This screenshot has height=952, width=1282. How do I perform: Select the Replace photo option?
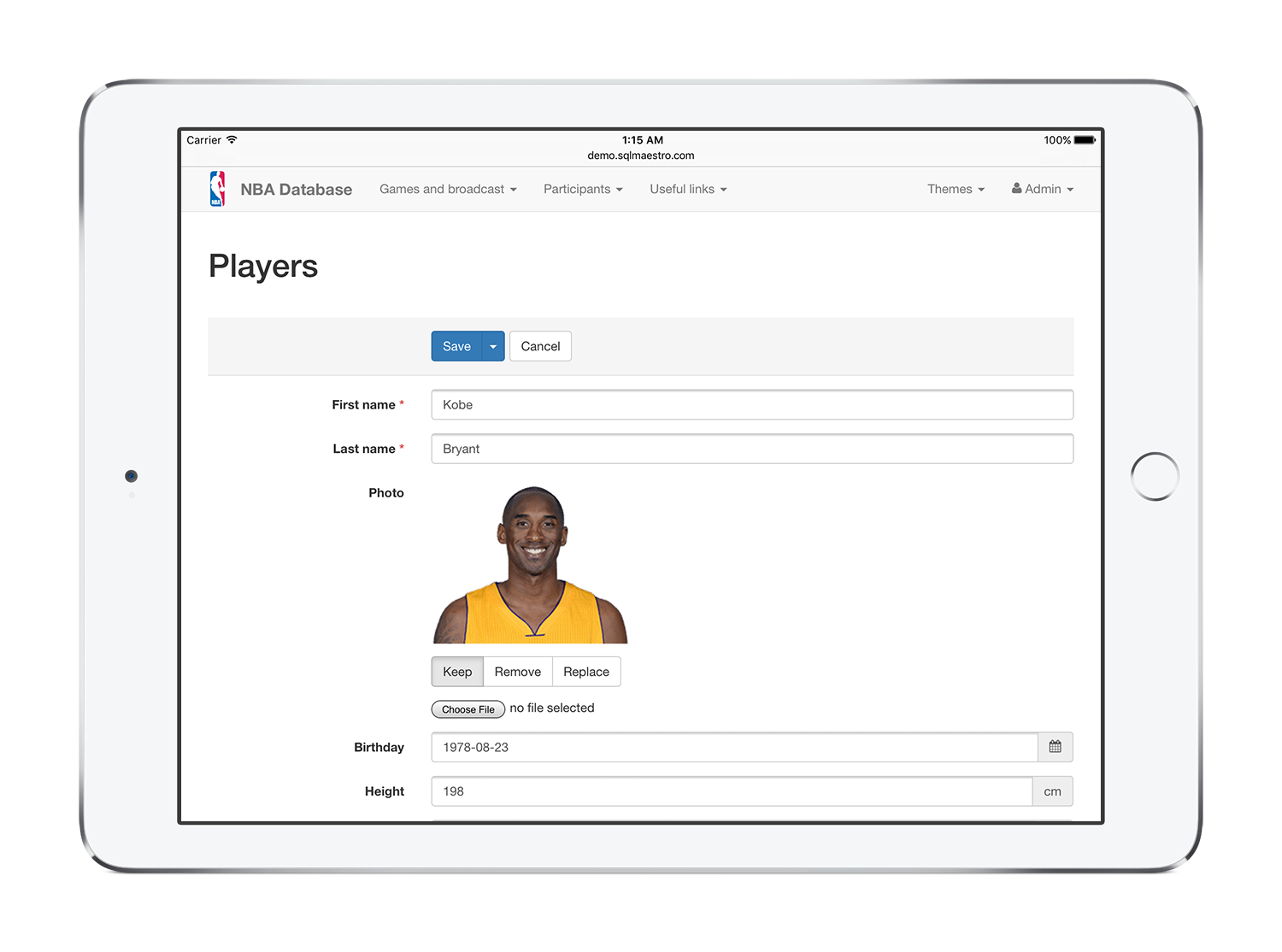pos(586,672)
